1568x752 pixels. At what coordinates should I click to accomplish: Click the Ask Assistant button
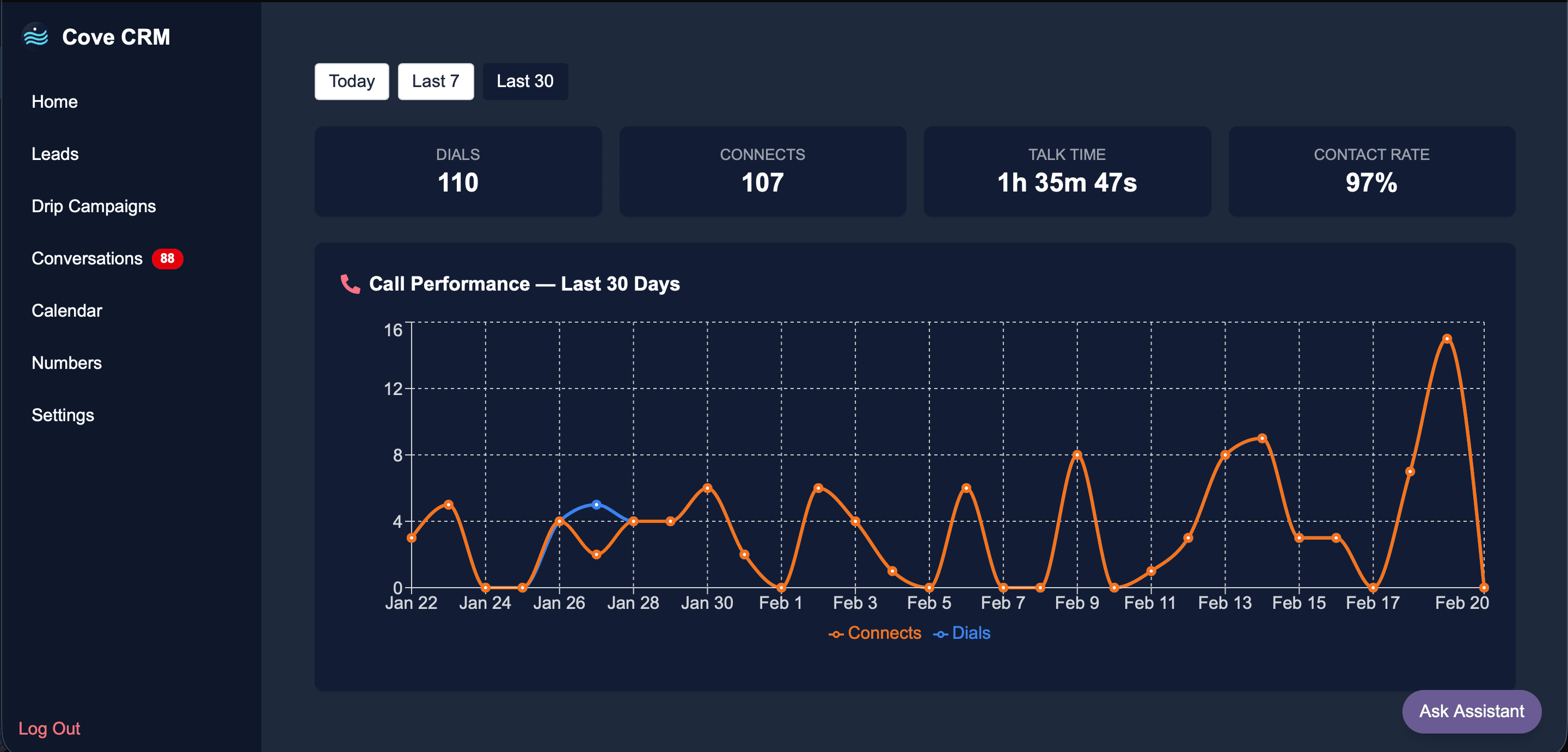coord(1471,711)
